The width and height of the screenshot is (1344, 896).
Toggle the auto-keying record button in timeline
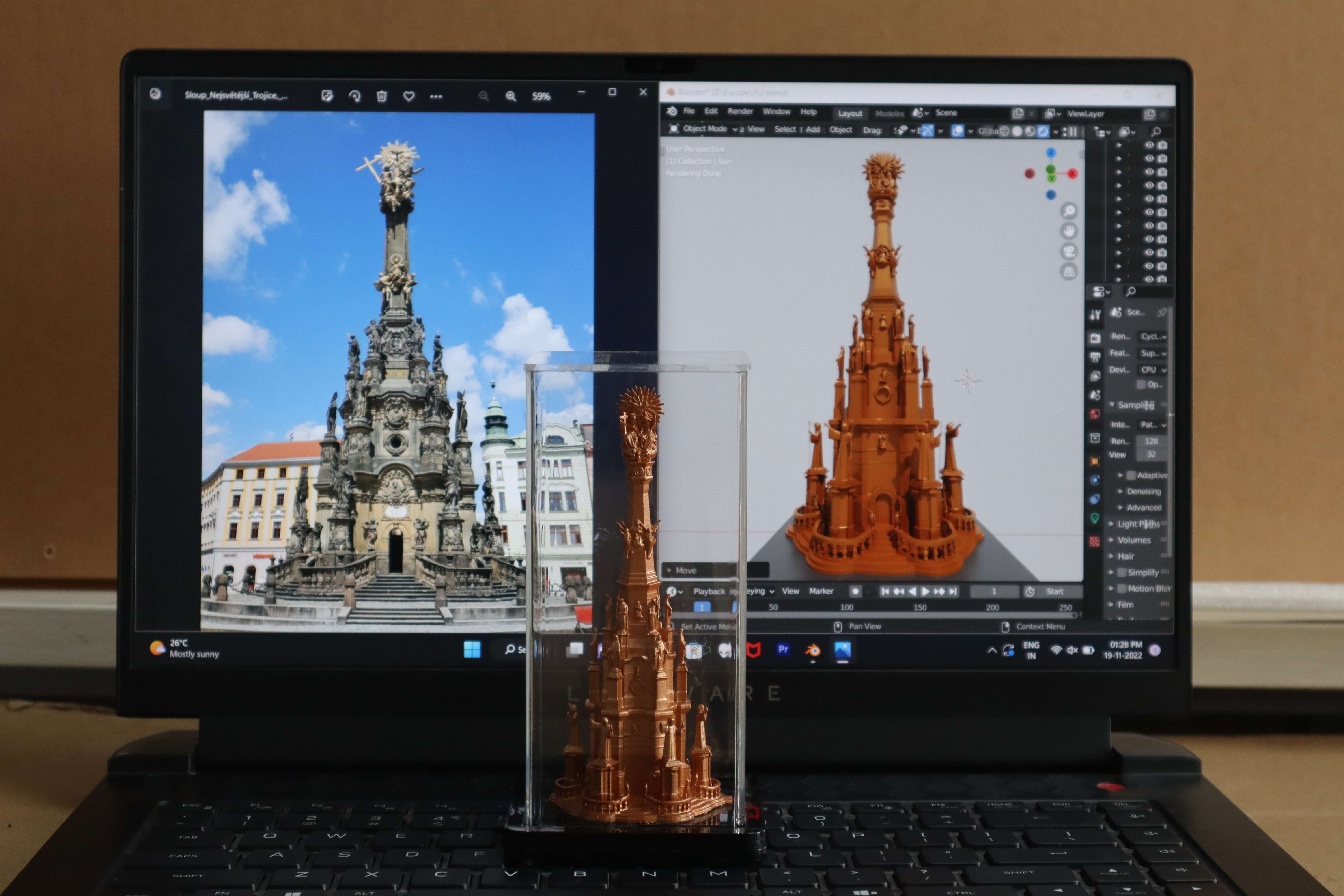point(855,591)
